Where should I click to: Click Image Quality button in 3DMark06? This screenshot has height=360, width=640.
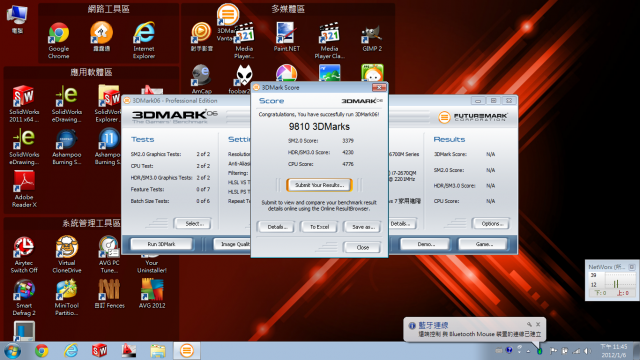point(233,244)
